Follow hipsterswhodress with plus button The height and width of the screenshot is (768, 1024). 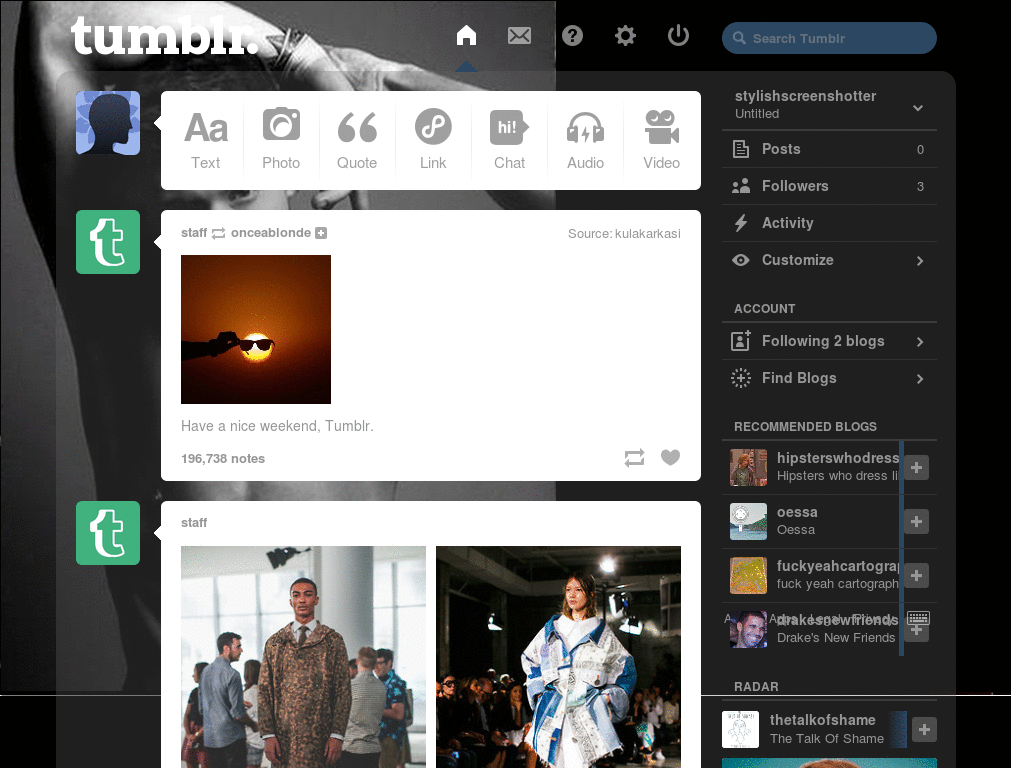click(916, 468)
